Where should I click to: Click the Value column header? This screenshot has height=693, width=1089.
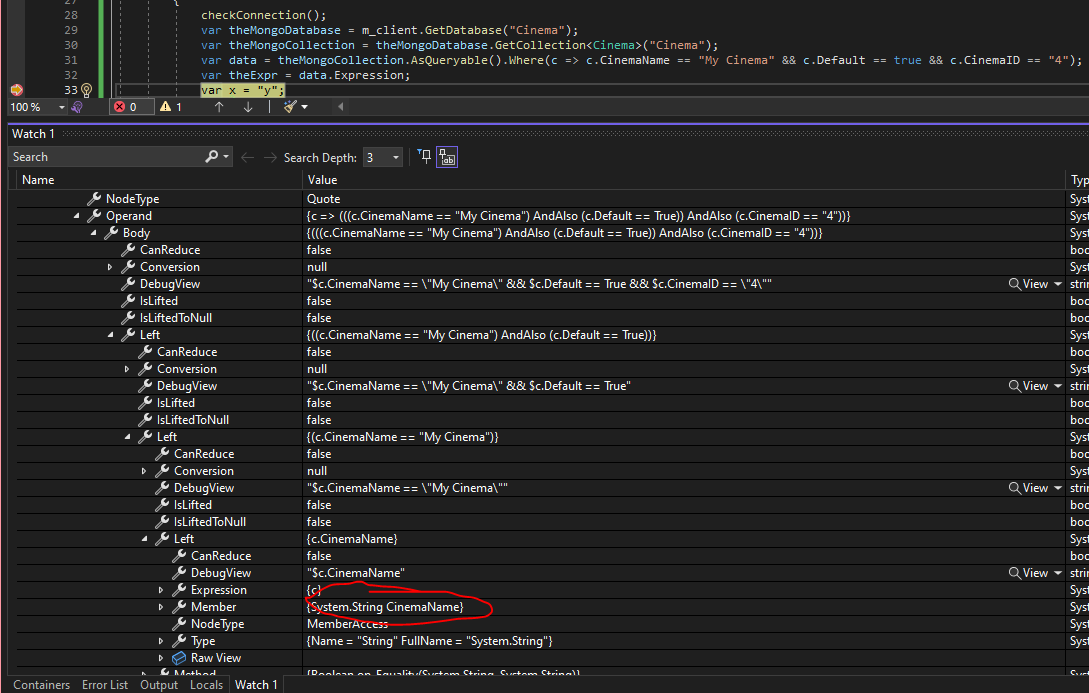[322, 180]
